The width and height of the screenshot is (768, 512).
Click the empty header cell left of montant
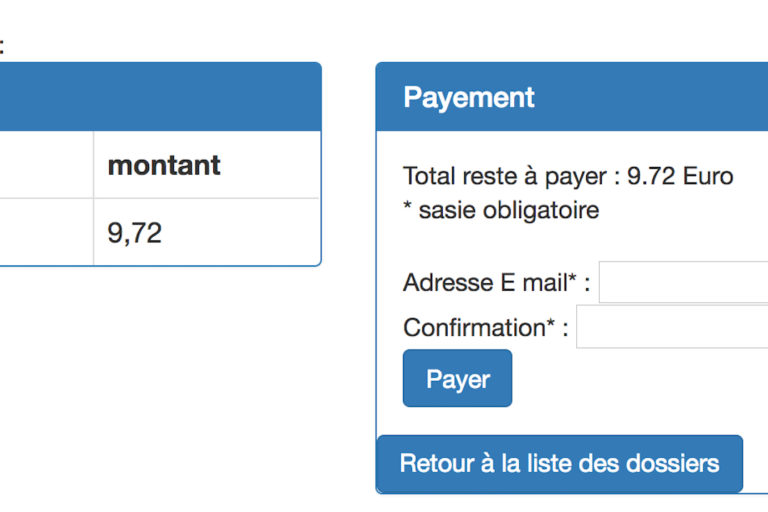point(45,165)
